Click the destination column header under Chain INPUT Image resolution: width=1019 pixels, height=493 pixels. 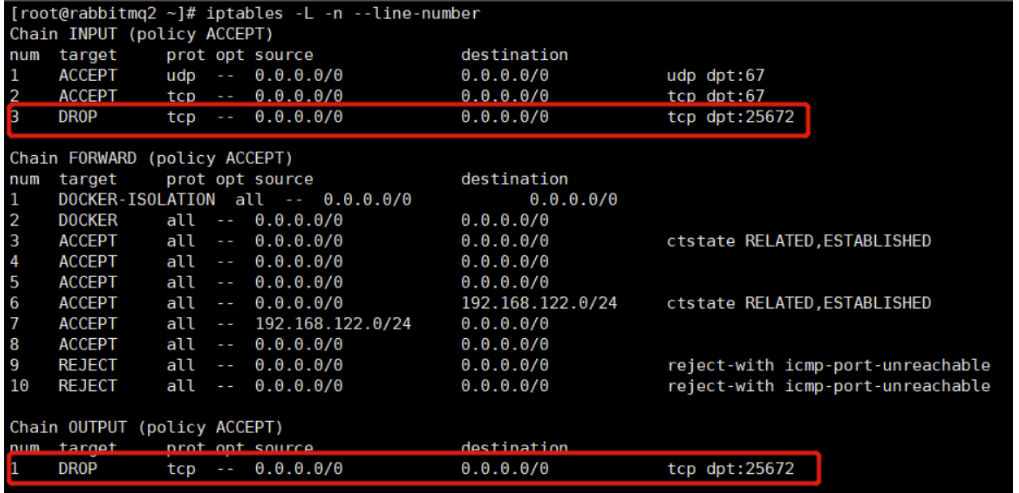tap(514, 55)
